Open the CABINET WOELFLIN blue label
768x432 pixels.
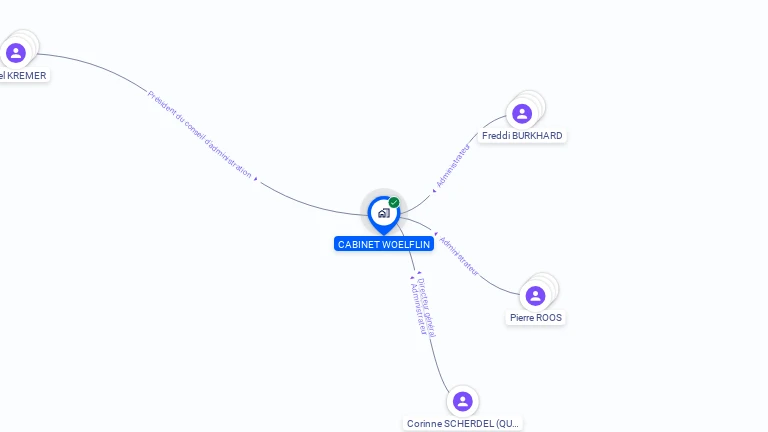(x=384, y=244)
